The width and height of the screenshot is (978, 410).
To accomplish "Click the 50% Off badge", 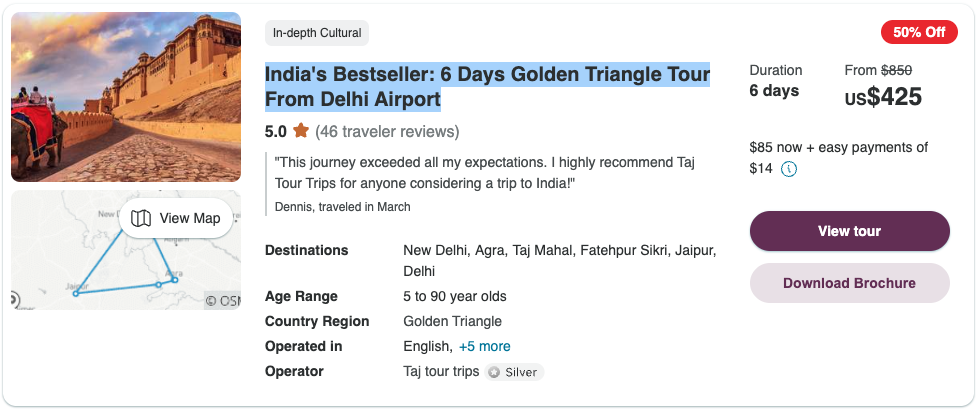I will coord(919,32).
